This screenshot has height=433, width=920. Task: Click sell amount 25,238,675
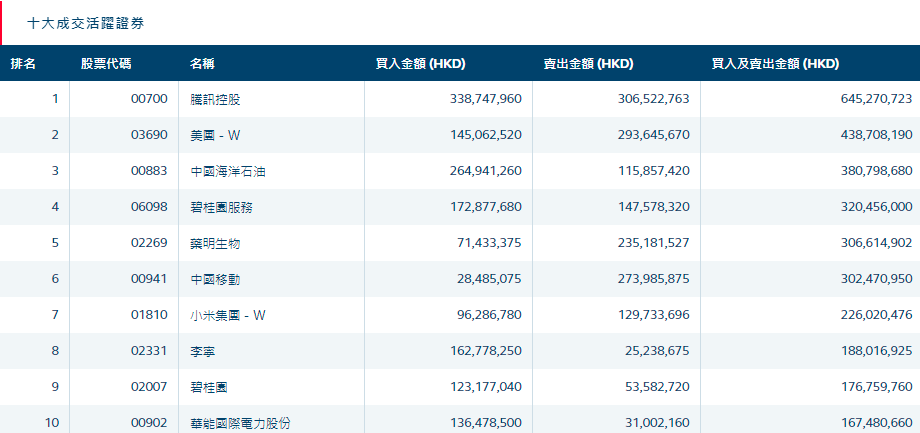coord(657,351)
